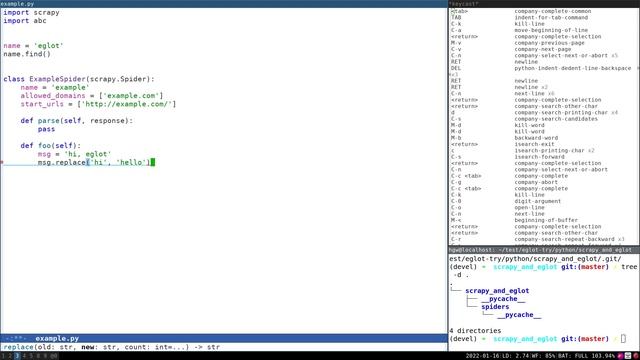
Task: Click the 'newline x2' keycast entry
Action: click(x=531, y=87)
